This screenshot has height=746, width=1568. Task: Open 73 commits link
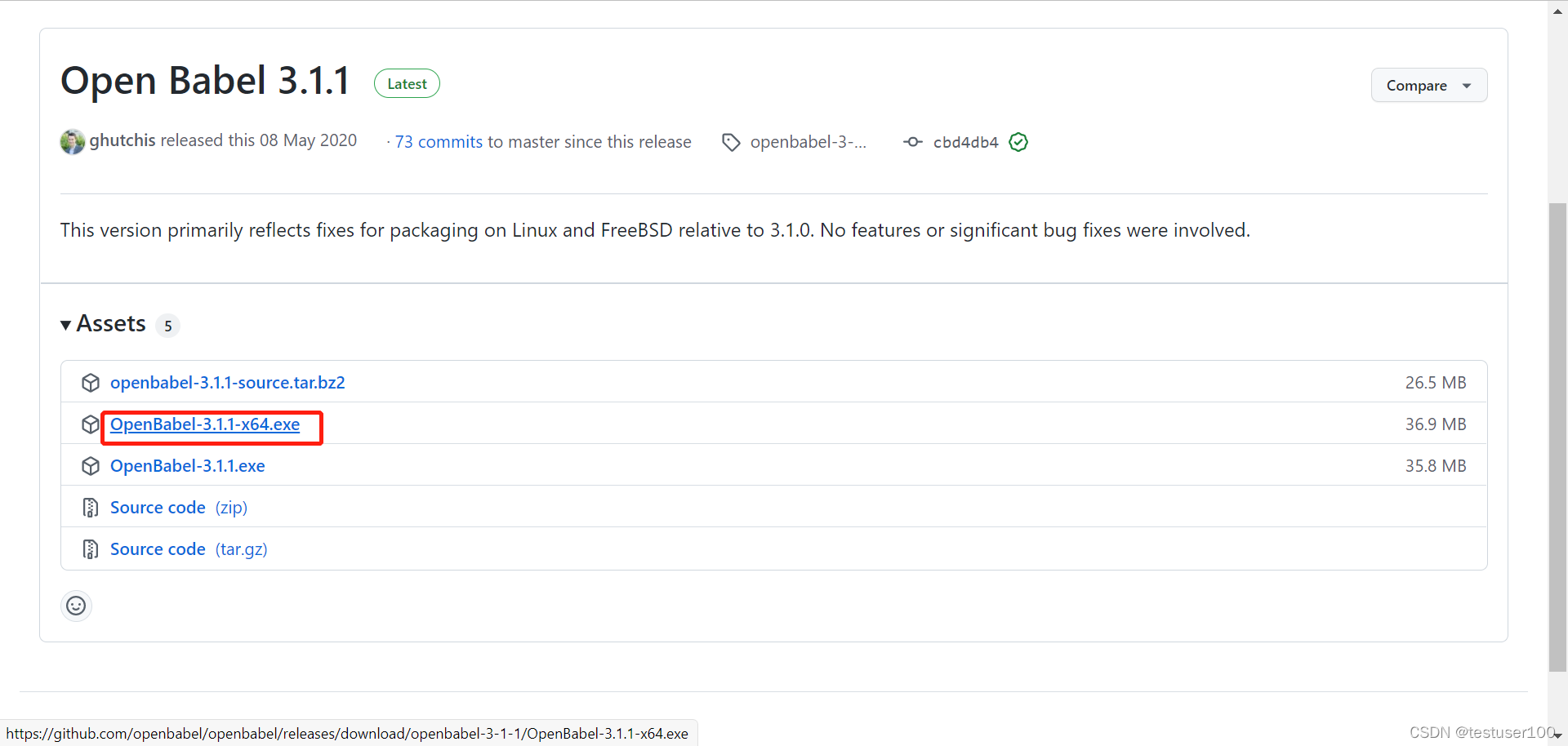[x=439, y=142]
